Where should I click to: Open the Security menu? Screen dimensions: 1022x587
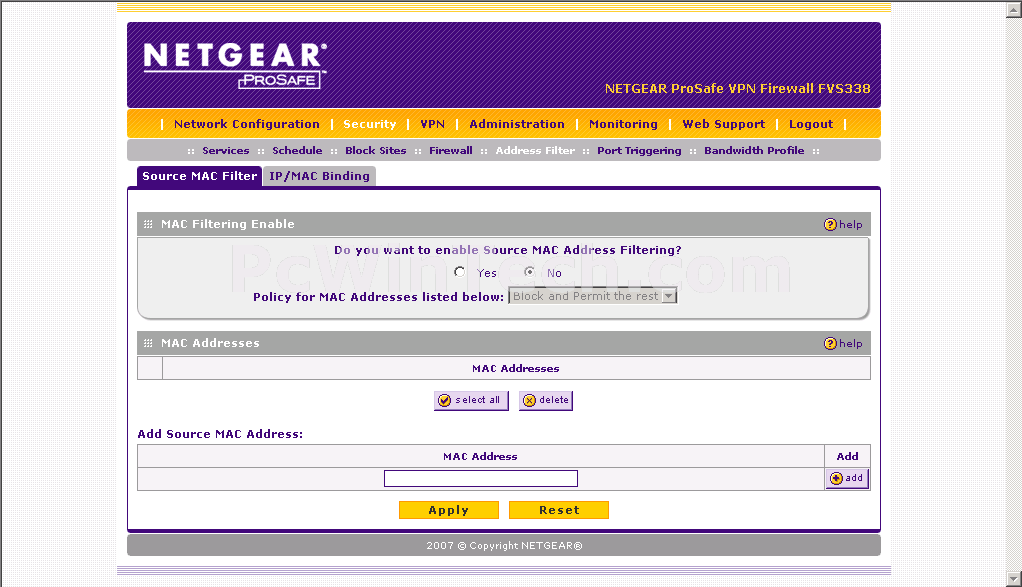coord(370,124)
